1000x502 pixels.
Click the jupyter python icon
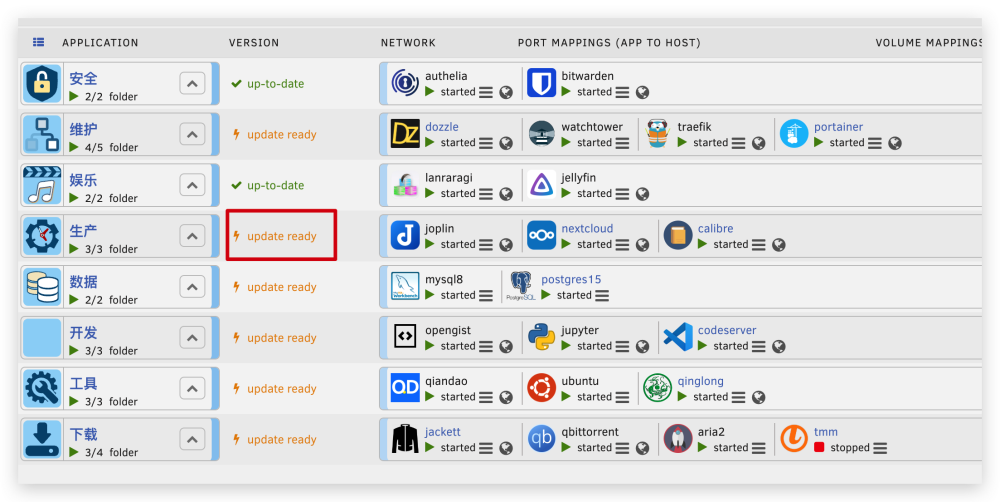541,337
